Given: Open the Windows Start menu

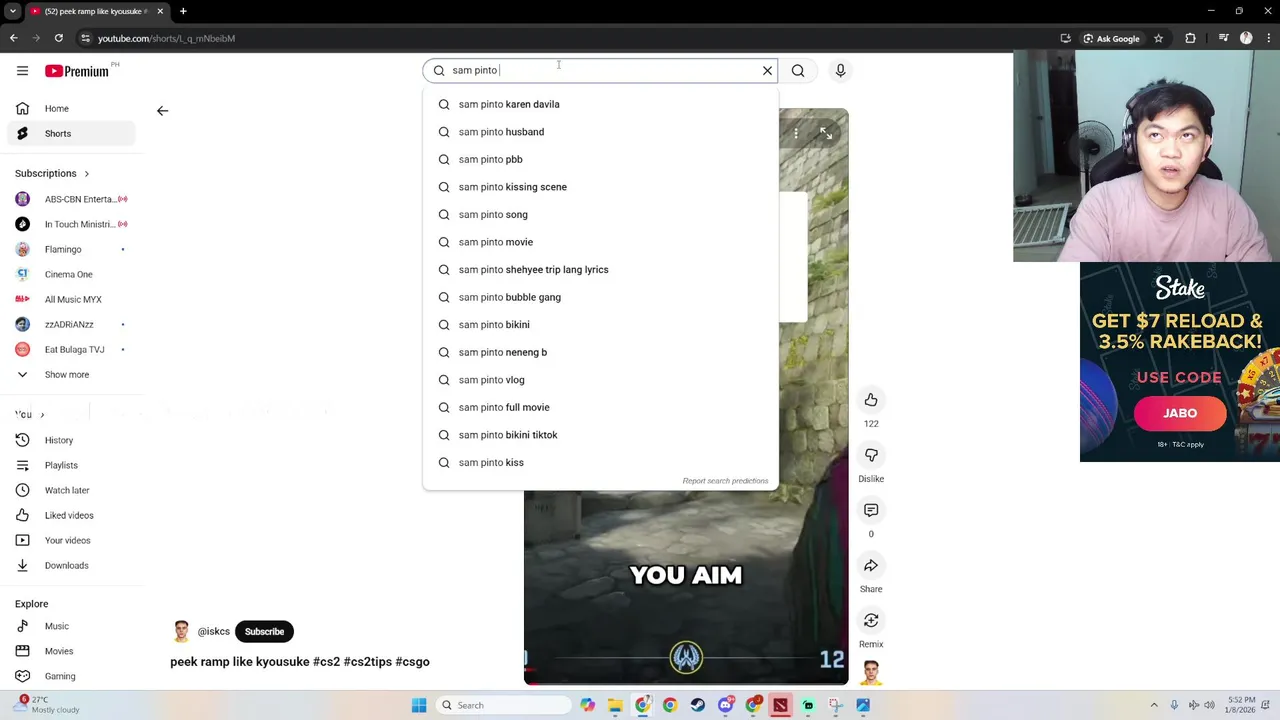Looking at the screenshot, I should [419, 705].
